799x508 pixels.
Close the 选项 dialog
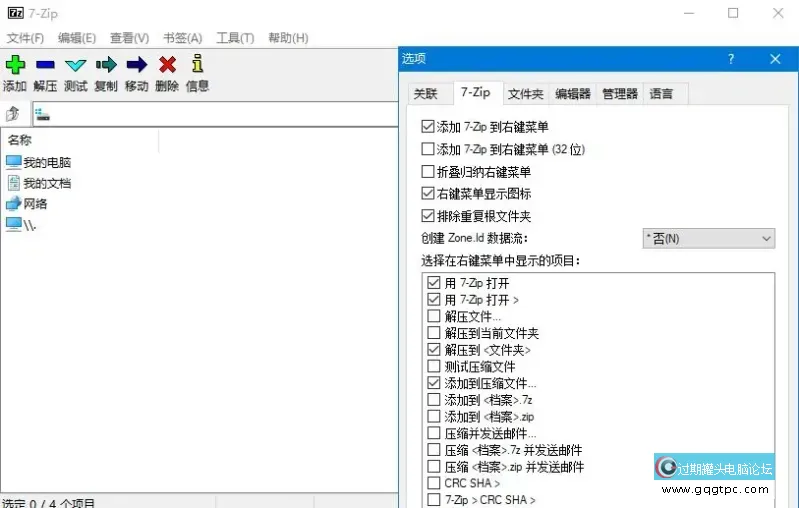coord(775,59)
